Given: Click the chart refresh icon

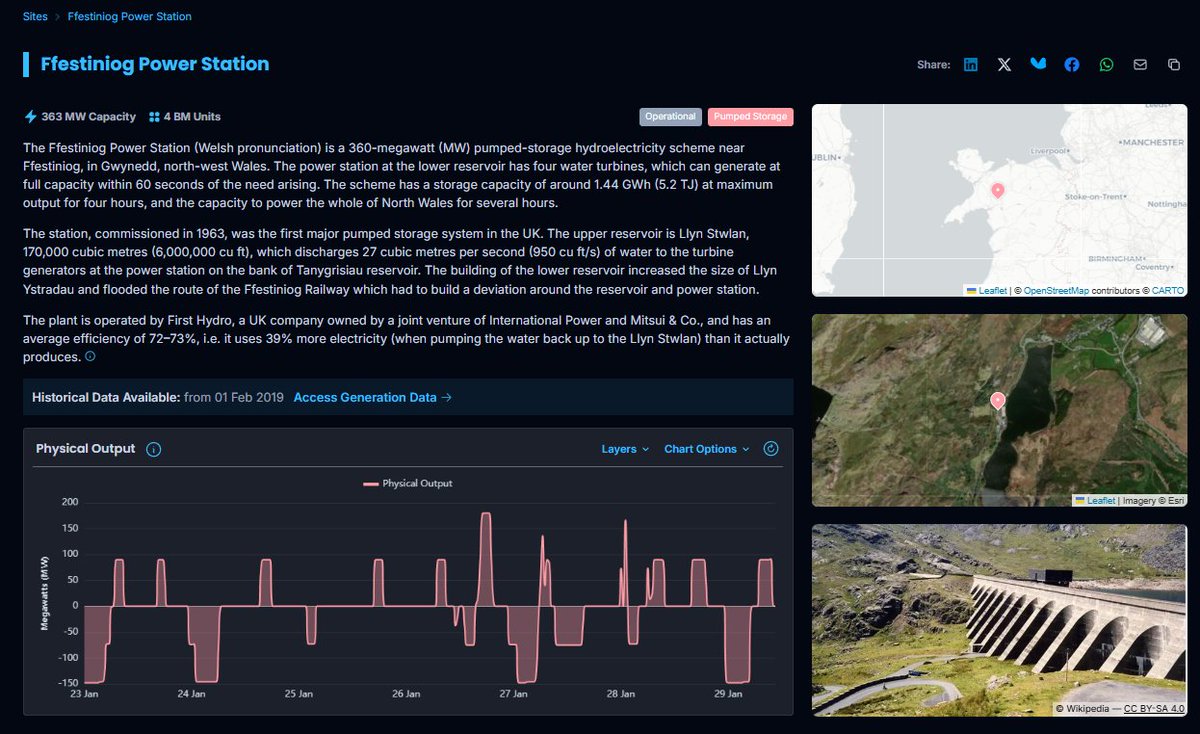Looking at the screenshot, I should pos(771,449).
